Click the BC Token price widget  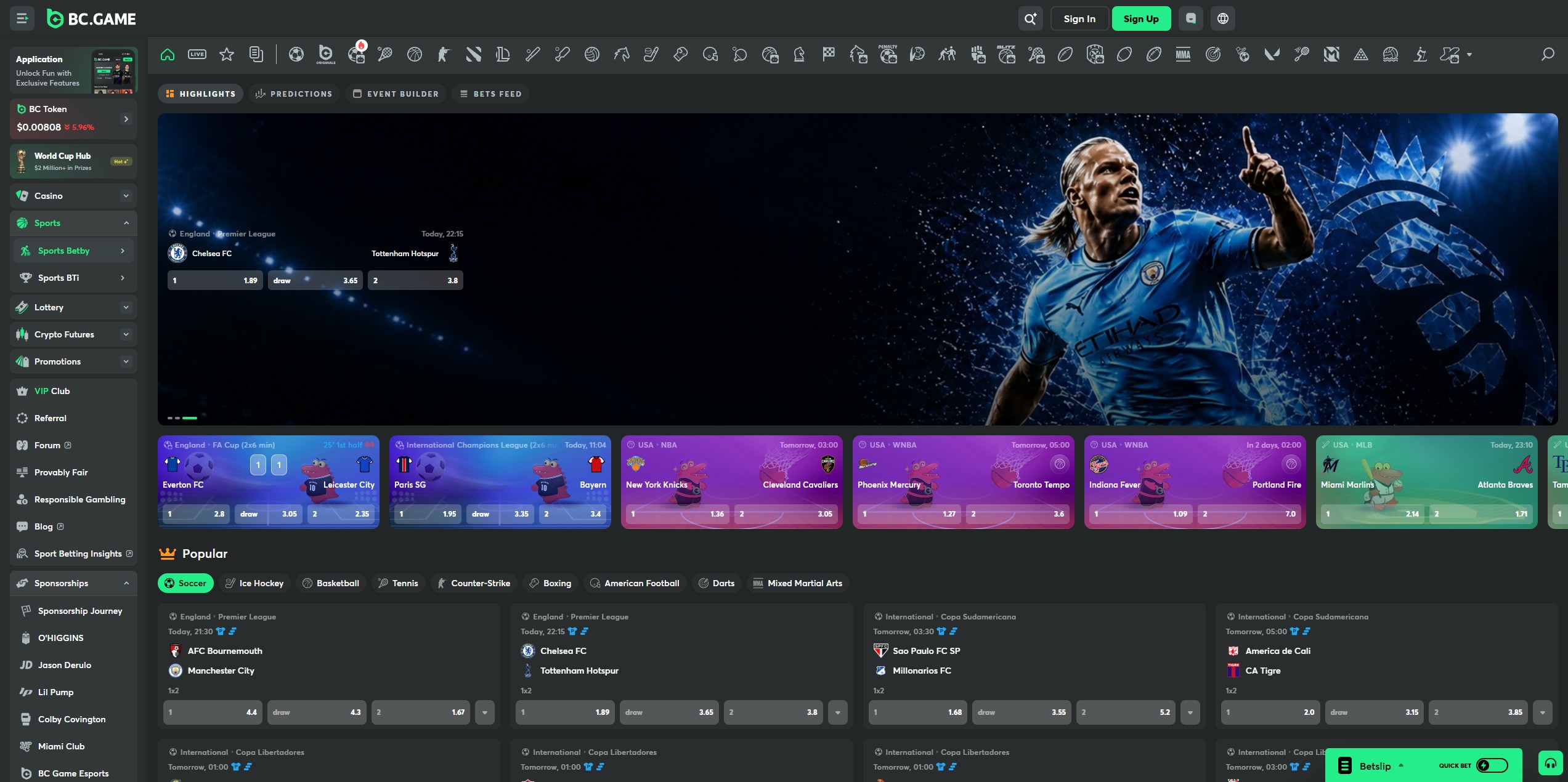pyautogui.click(x=73, y=119)
